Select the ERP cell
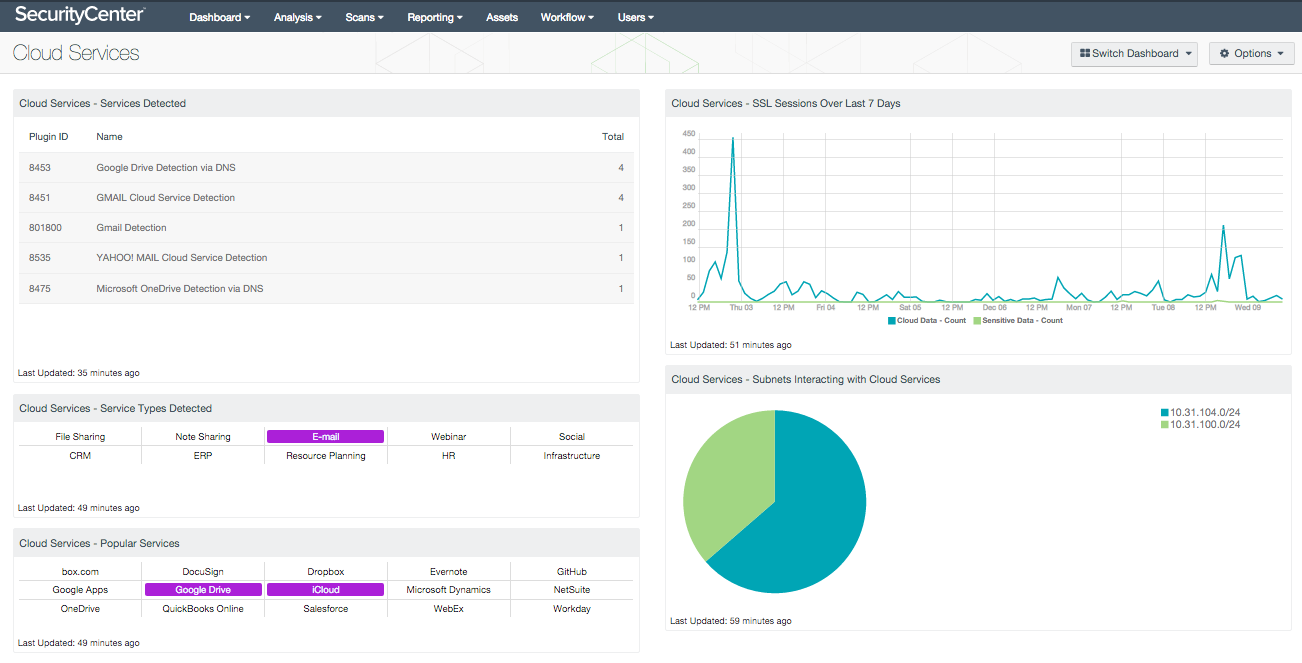Viewport: 1302px width, 663px height. (x=203, y=456)
